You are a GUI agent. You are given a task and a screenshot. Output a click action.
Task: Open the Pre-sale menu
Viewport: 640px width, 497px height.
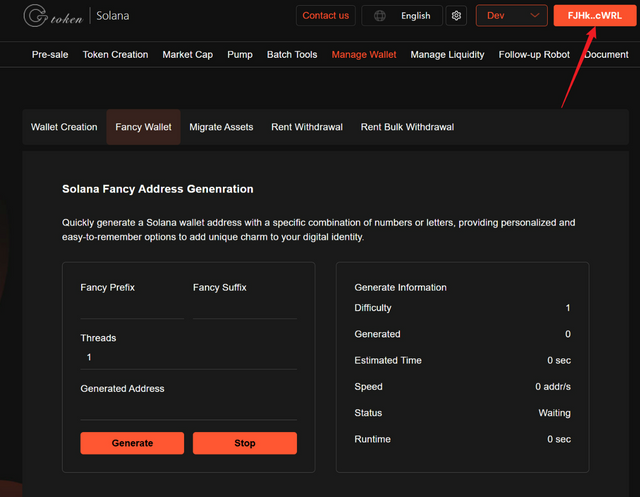point(50,55)
